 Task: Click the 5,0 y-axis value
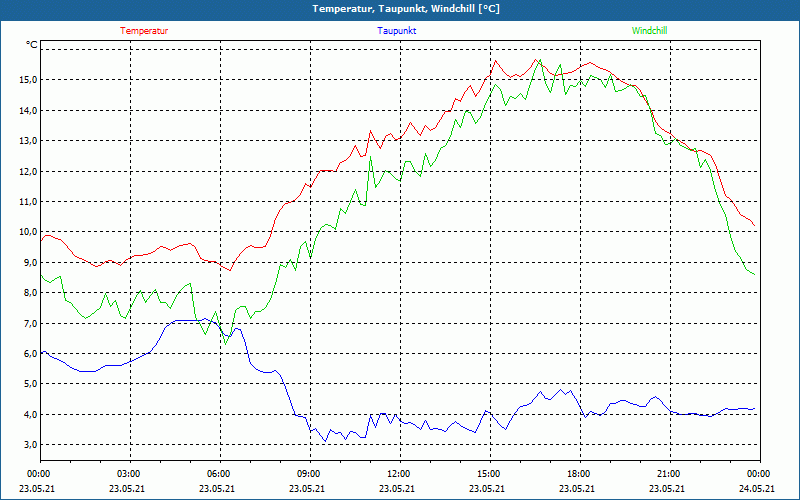click(30, 384)
